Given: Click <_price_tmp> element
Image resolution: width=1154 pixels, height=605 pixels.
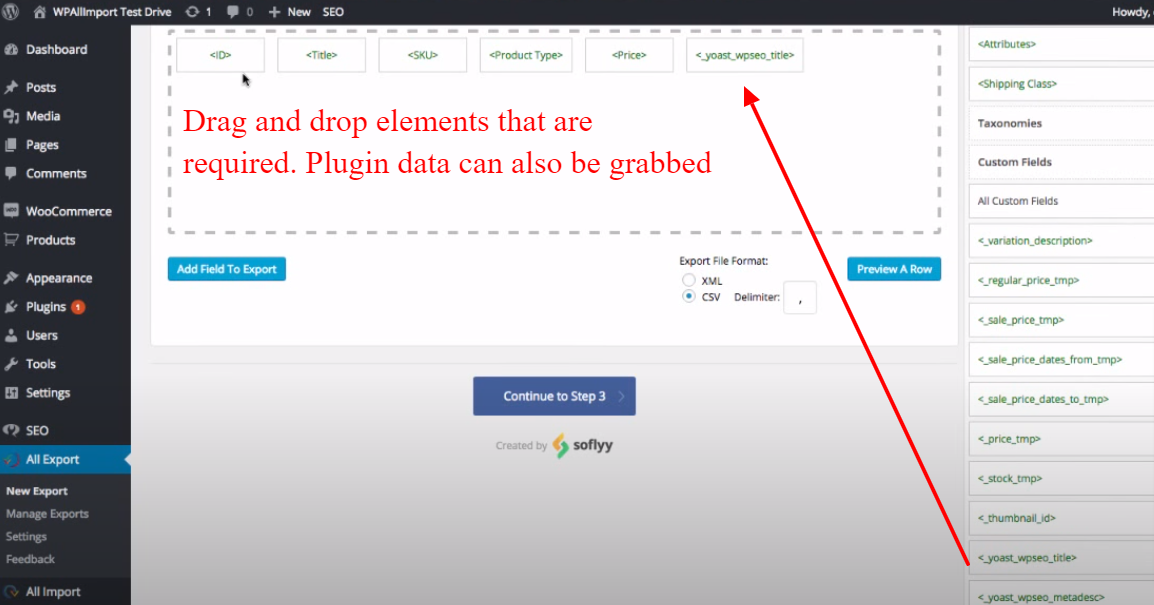Looking at the screenshot, I should click(1061, 439).
